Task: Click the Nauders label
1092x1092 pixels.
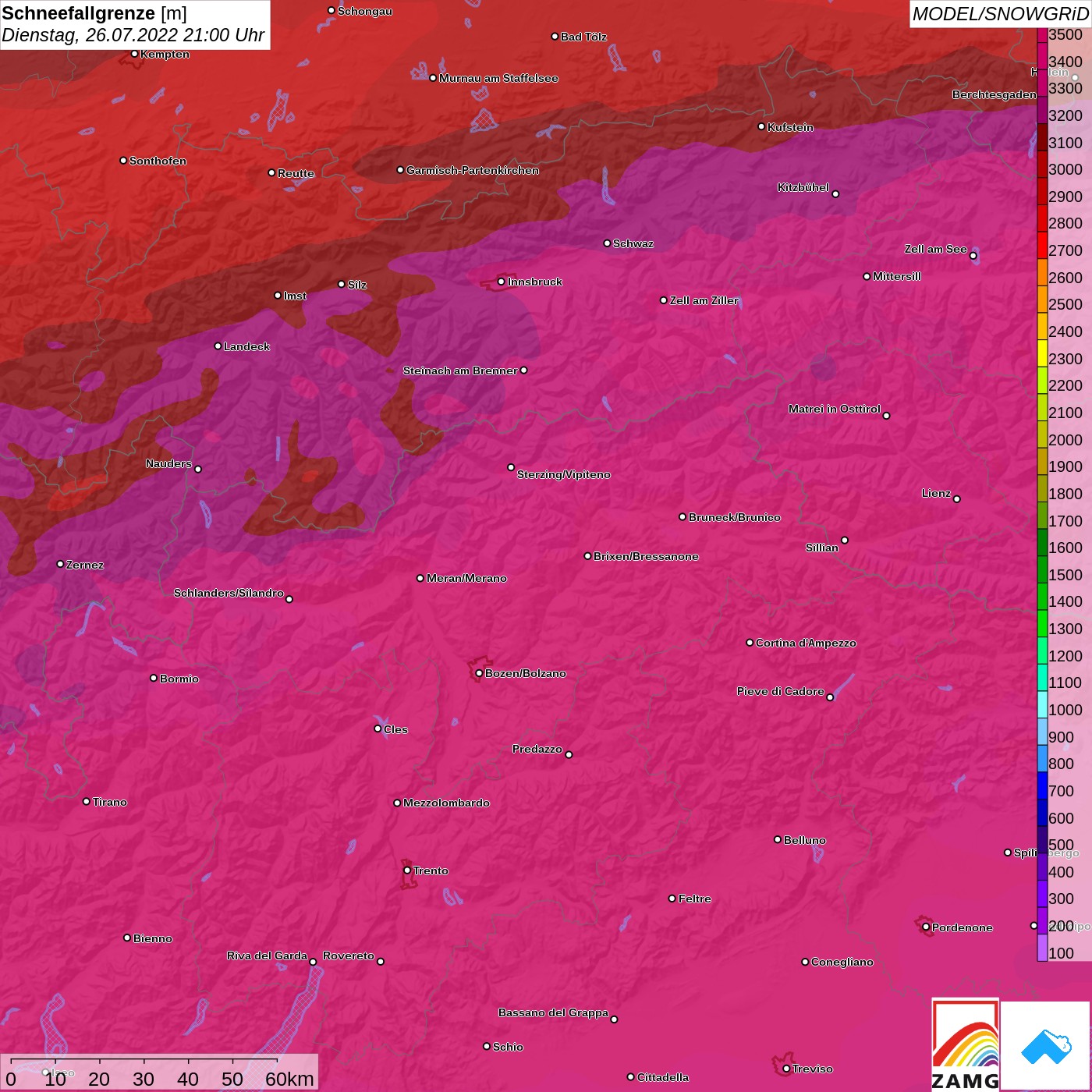Action: pos(168,463)
